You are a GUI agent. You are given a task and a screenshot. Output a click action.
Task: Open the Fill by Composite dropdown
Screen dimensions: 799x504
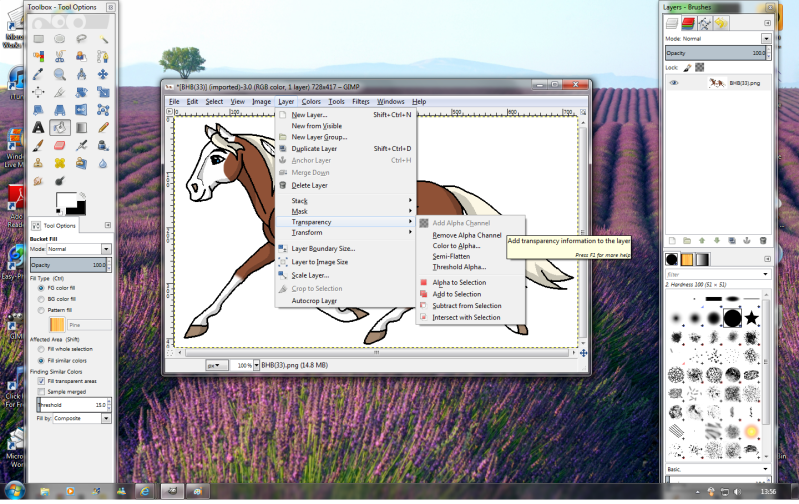82,418
